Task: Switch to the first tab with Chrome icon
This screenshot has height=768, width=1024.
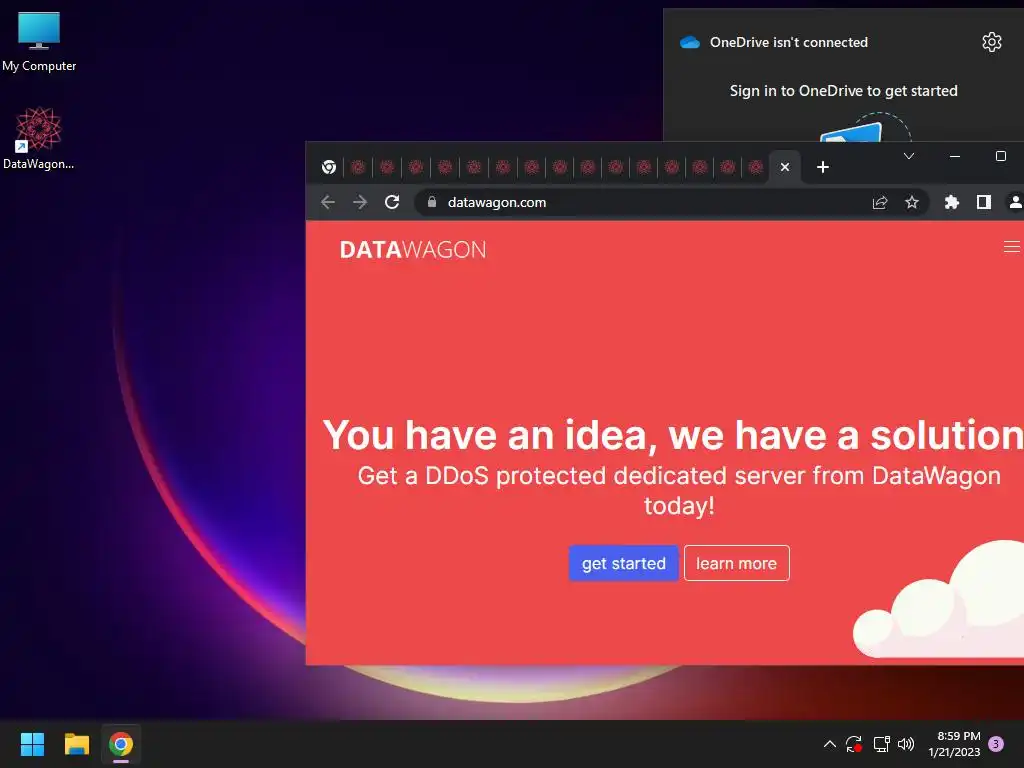Action: pyautogui.click(x=329, y=167)
